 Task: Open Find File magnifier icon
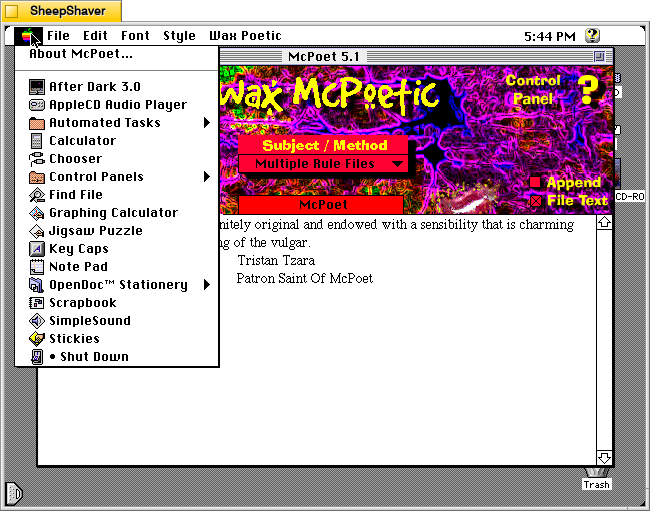37,195
